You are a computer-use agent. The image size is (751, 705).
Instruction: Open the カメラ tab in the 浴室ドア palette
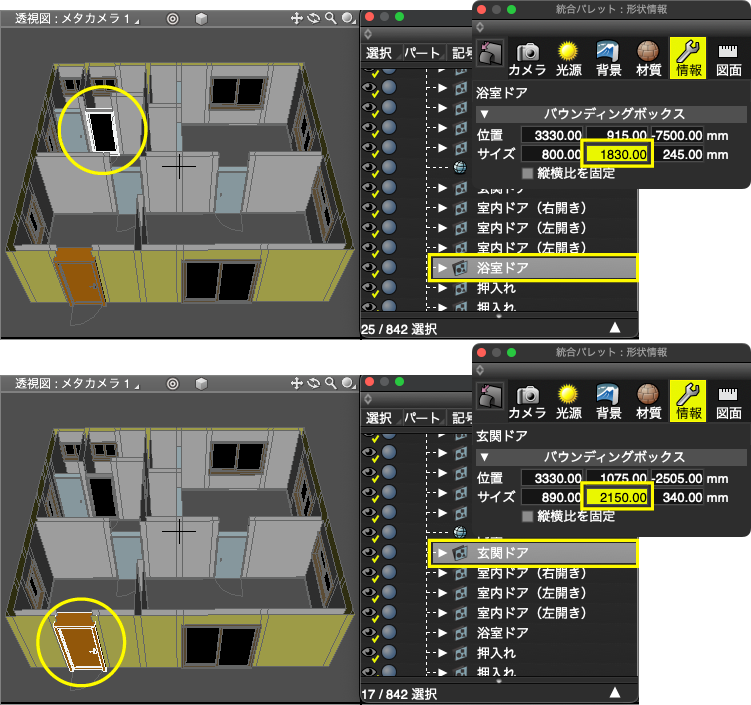(x=527, y=58)
